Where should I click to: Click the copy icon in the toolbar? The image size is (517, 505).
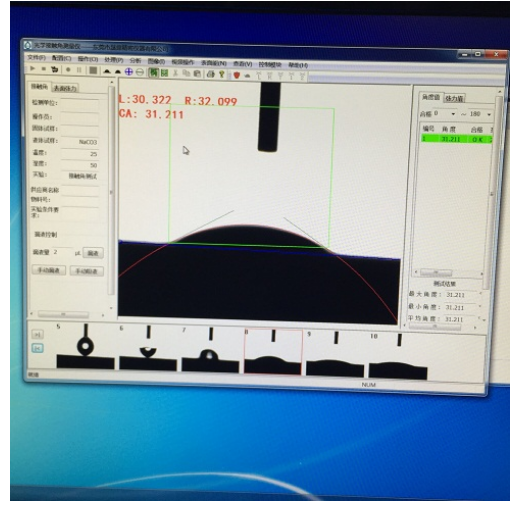click(x=186, y=73)
